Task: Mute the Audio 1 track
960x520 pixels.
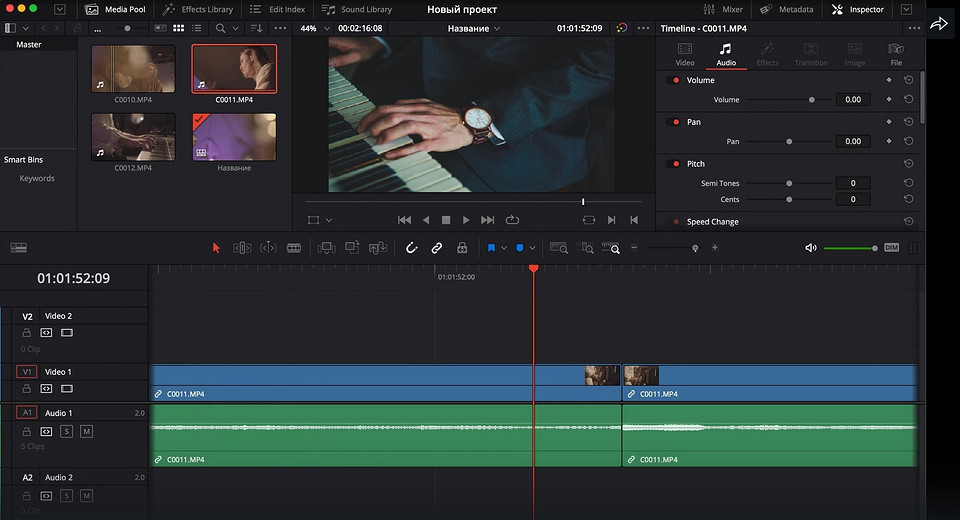Action: coord(86,431)
